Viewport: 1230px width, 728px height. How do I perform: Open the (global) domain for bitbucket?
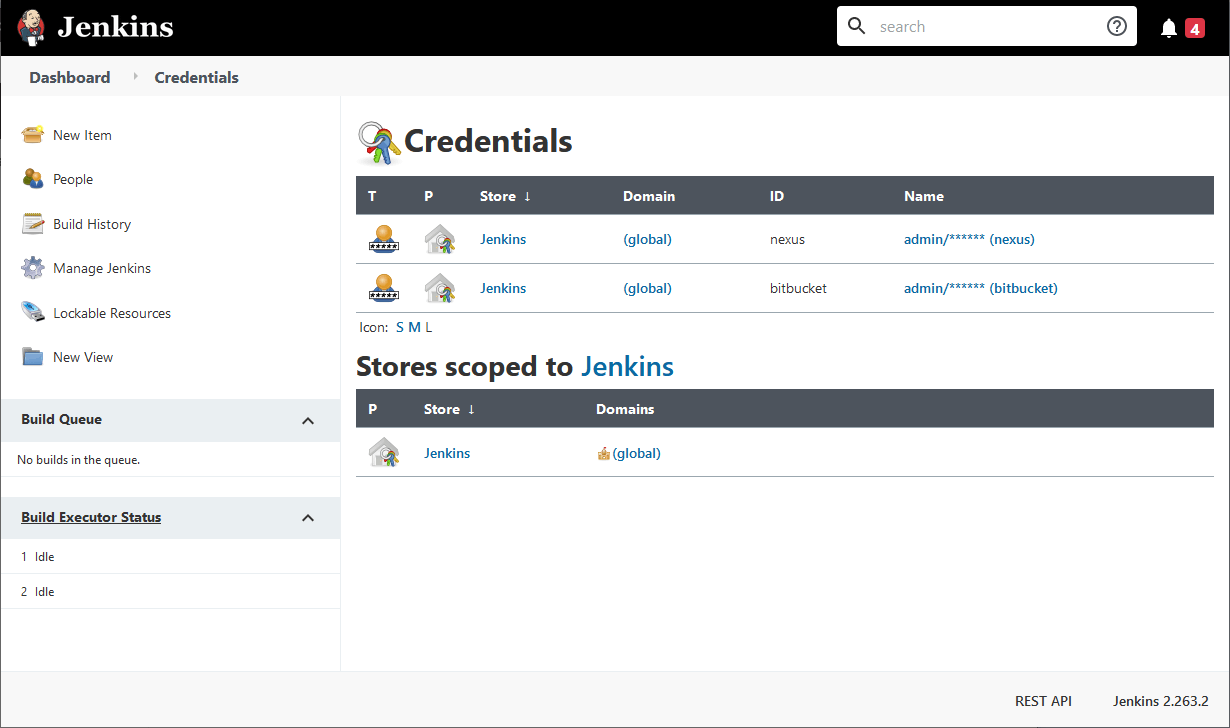[x=647, y=288]
